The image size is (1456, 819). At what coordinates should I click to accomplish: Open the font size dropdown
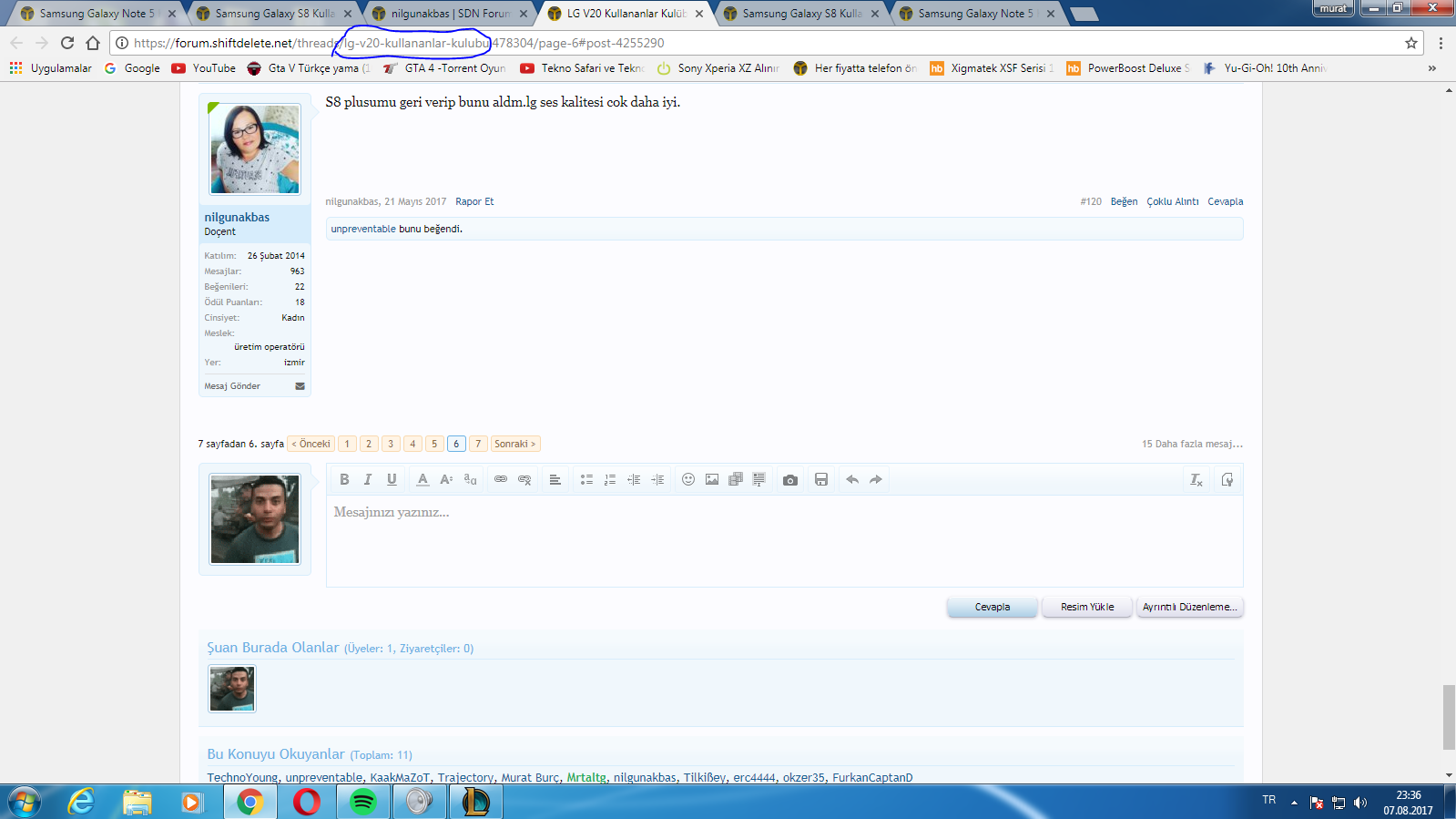(x=446, y=479)
